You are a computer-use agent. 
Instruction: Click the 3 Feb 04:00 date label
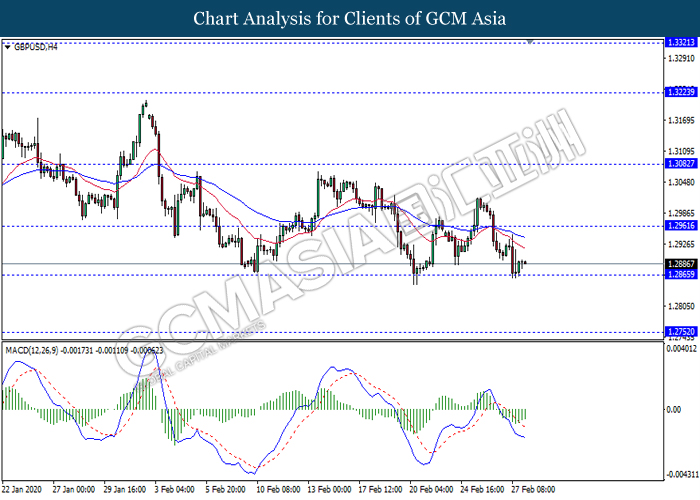tap(175, 489)
